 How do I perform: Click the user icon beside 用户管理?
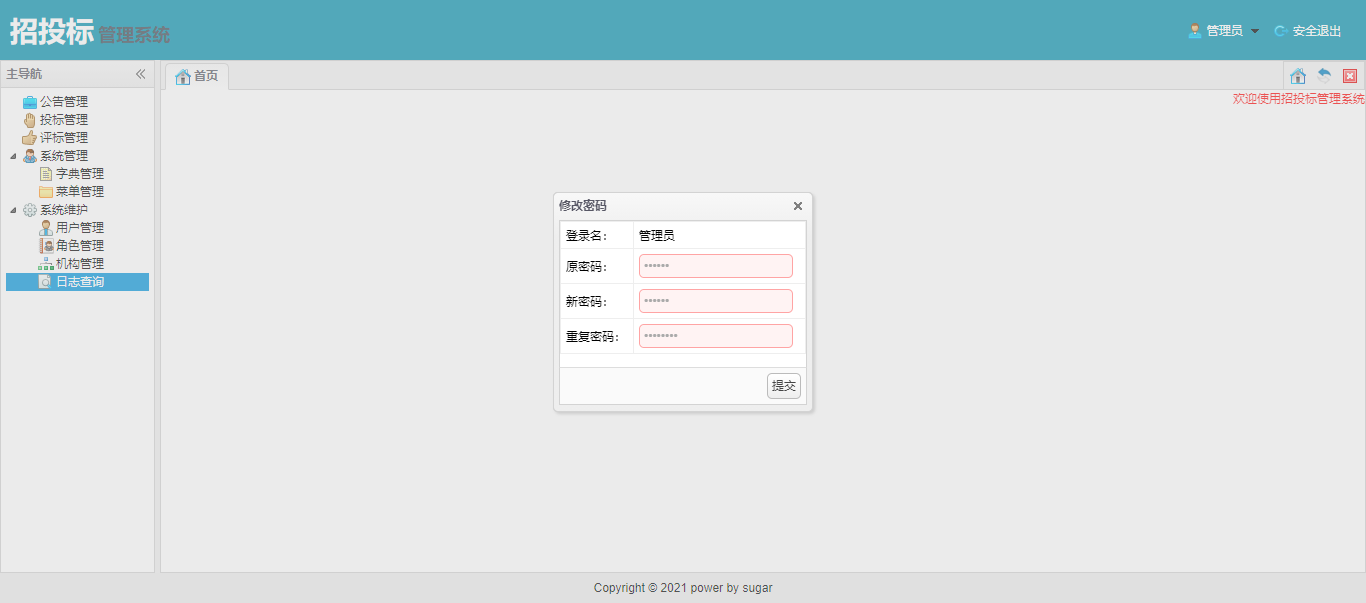point(46,228)
